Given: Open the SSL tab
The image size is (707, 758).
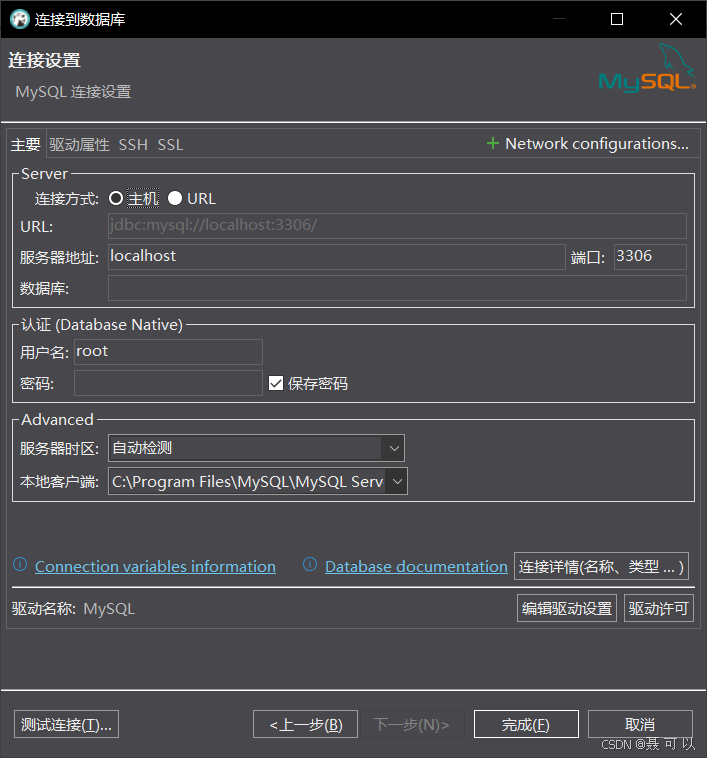Looking at the screenshot, I should (x=170, y=145).
